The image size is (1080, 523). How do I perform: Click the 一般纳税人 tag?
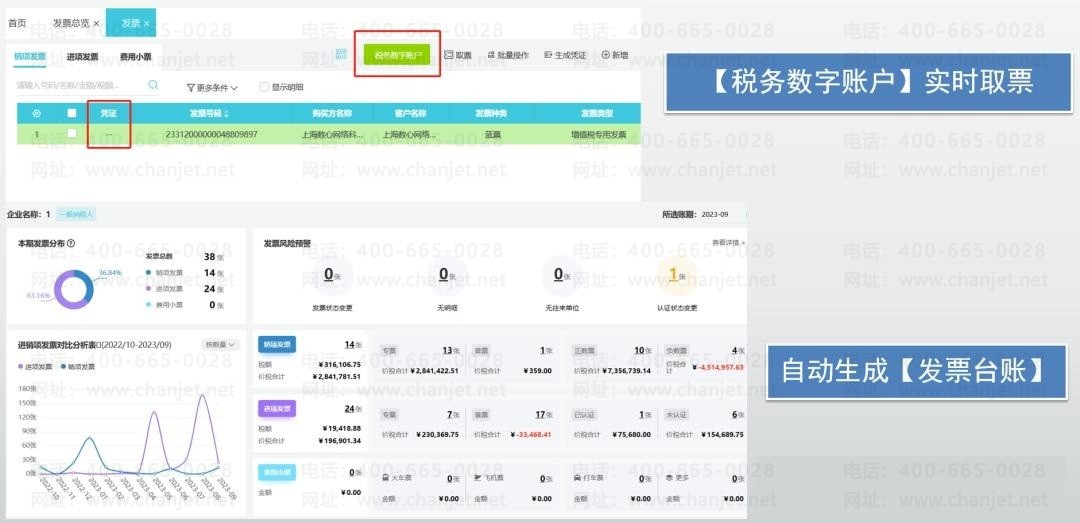76,214
